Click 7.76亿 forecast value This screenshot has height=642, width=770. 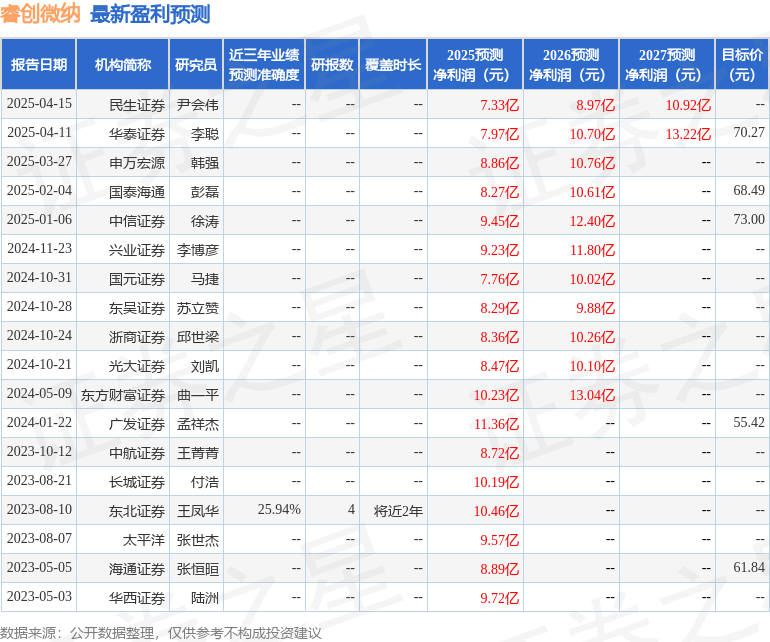pos(499,279)
